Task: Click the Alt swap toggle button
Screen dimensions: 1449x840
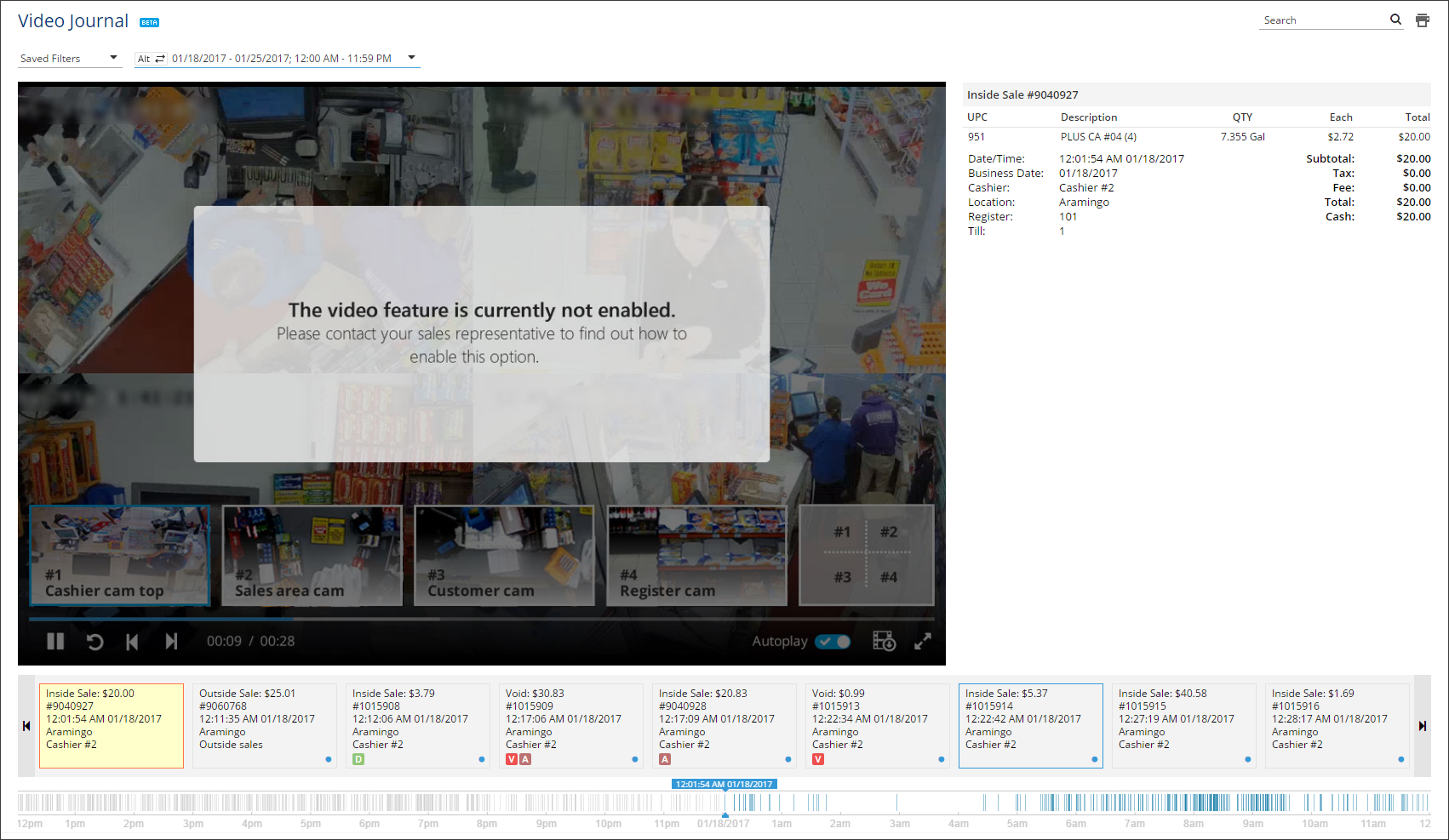Action: (152, 59)
